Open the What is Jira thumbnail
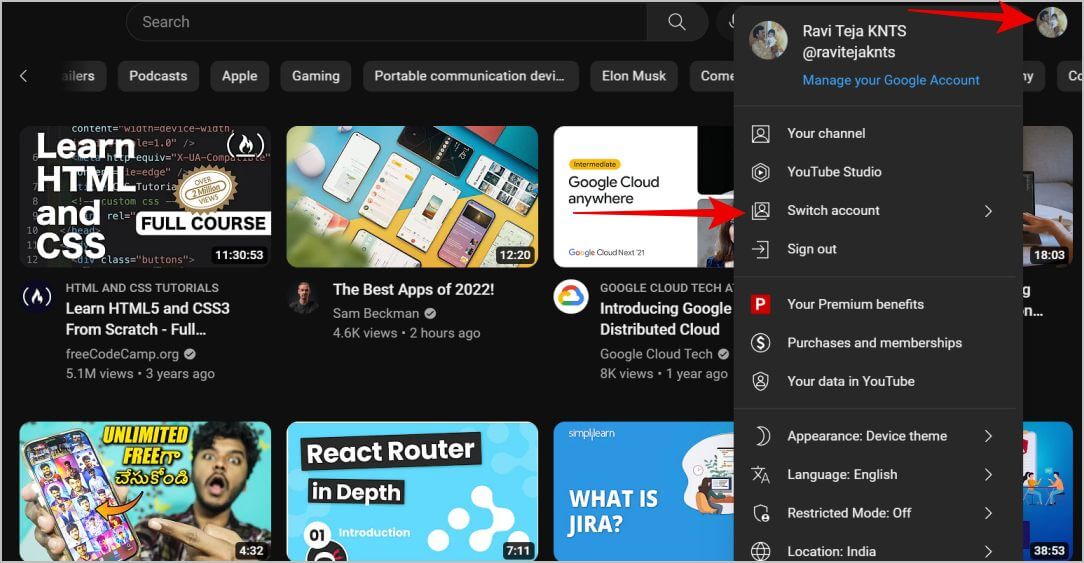Screen dimensions: 1084x563 pos(644,491)
